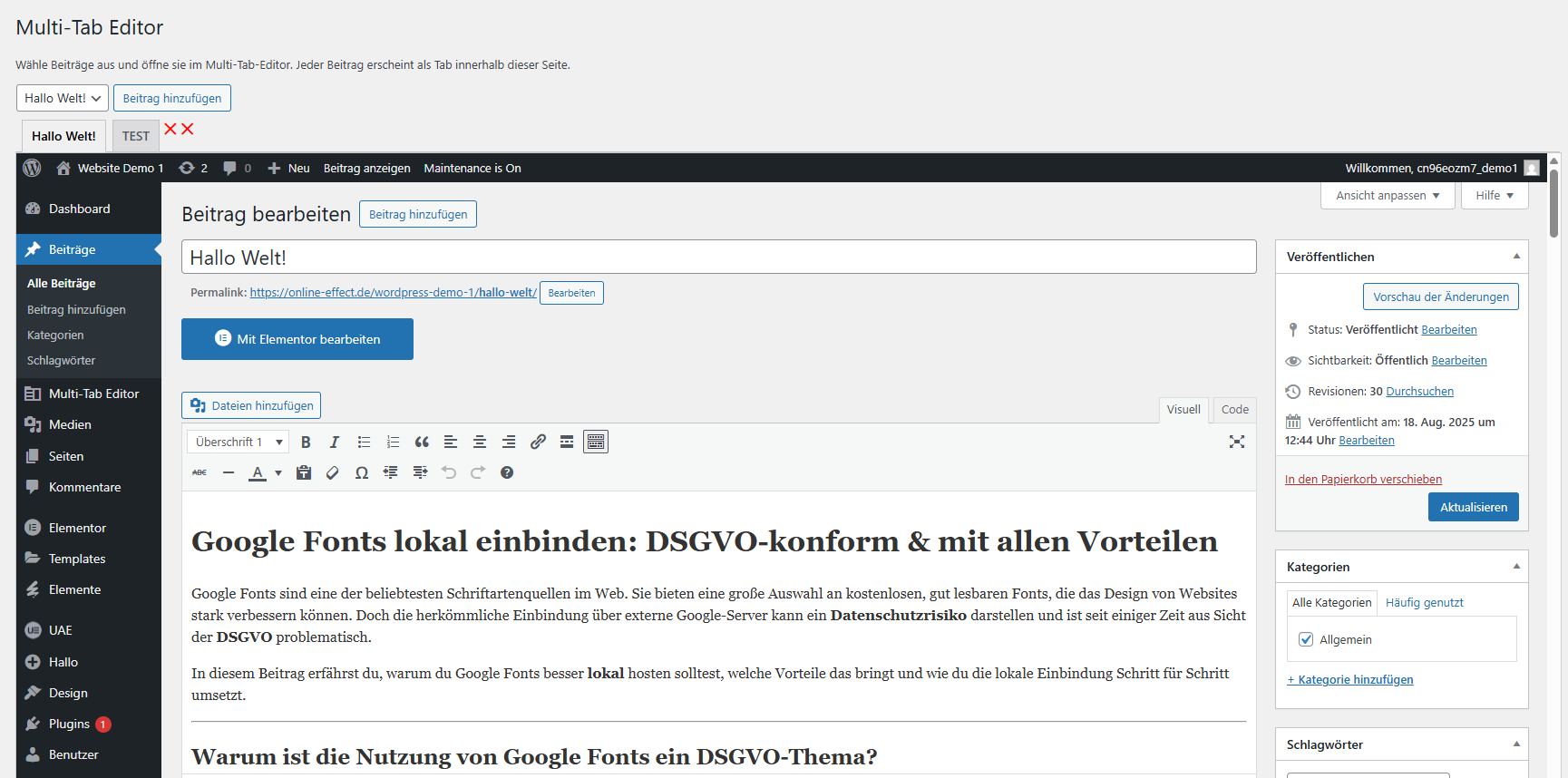Click the Aktualisieren button
Image resolution: width=1568 pixels, height=778 pixels.
(x=1473, y=508)
